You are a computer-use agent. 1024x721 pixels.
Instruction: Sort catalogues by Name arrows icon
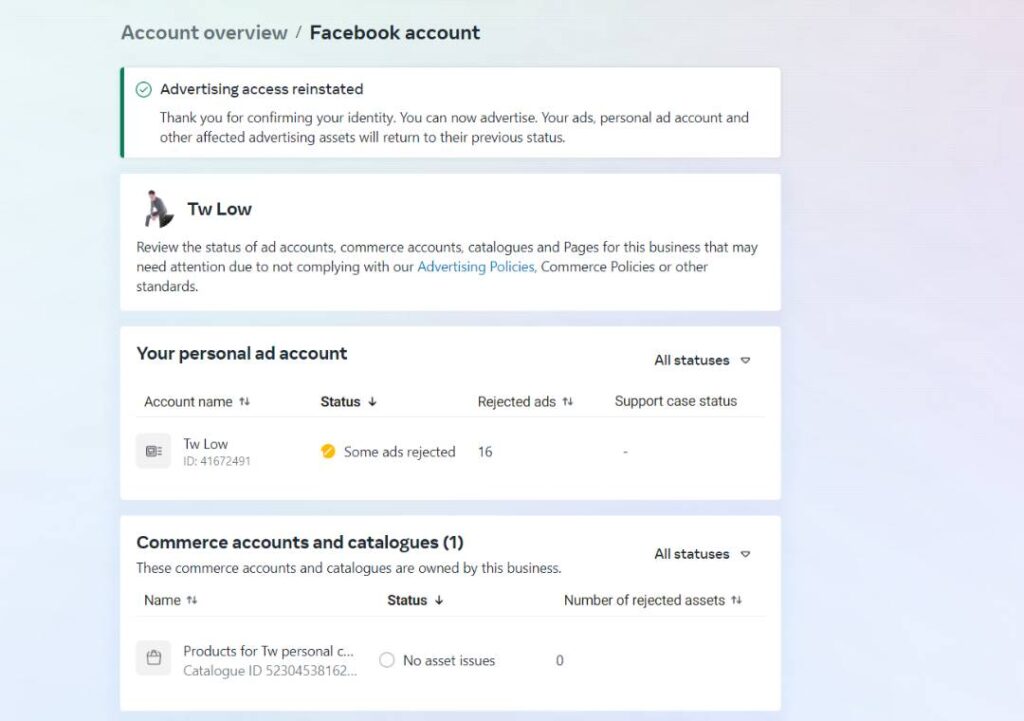pos(191,600)
